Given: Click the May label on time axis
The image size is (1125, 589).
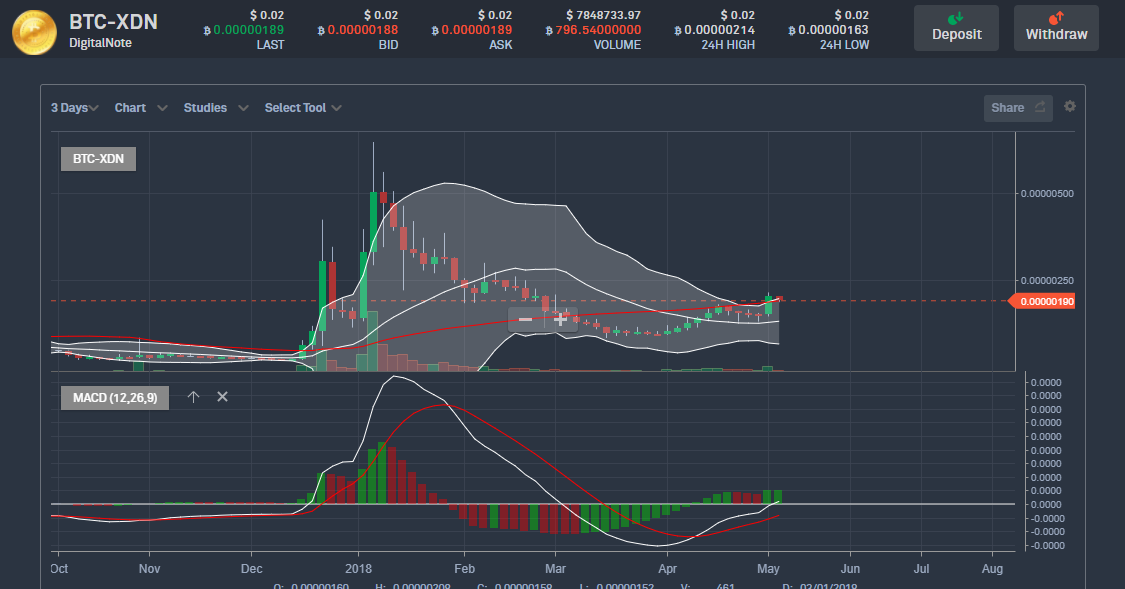Looking at the screenshot, I should pos(768,568).
